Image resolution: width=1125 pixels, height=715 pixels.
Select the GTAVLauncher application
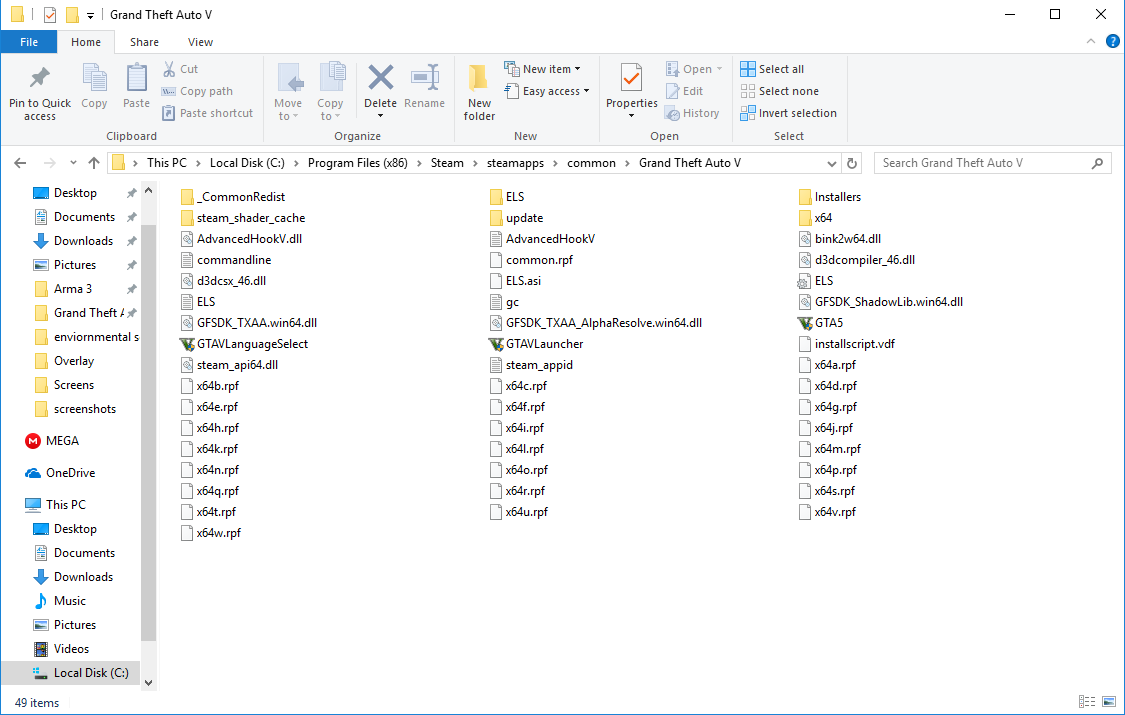pyautogui.click(x=536, y=344)
